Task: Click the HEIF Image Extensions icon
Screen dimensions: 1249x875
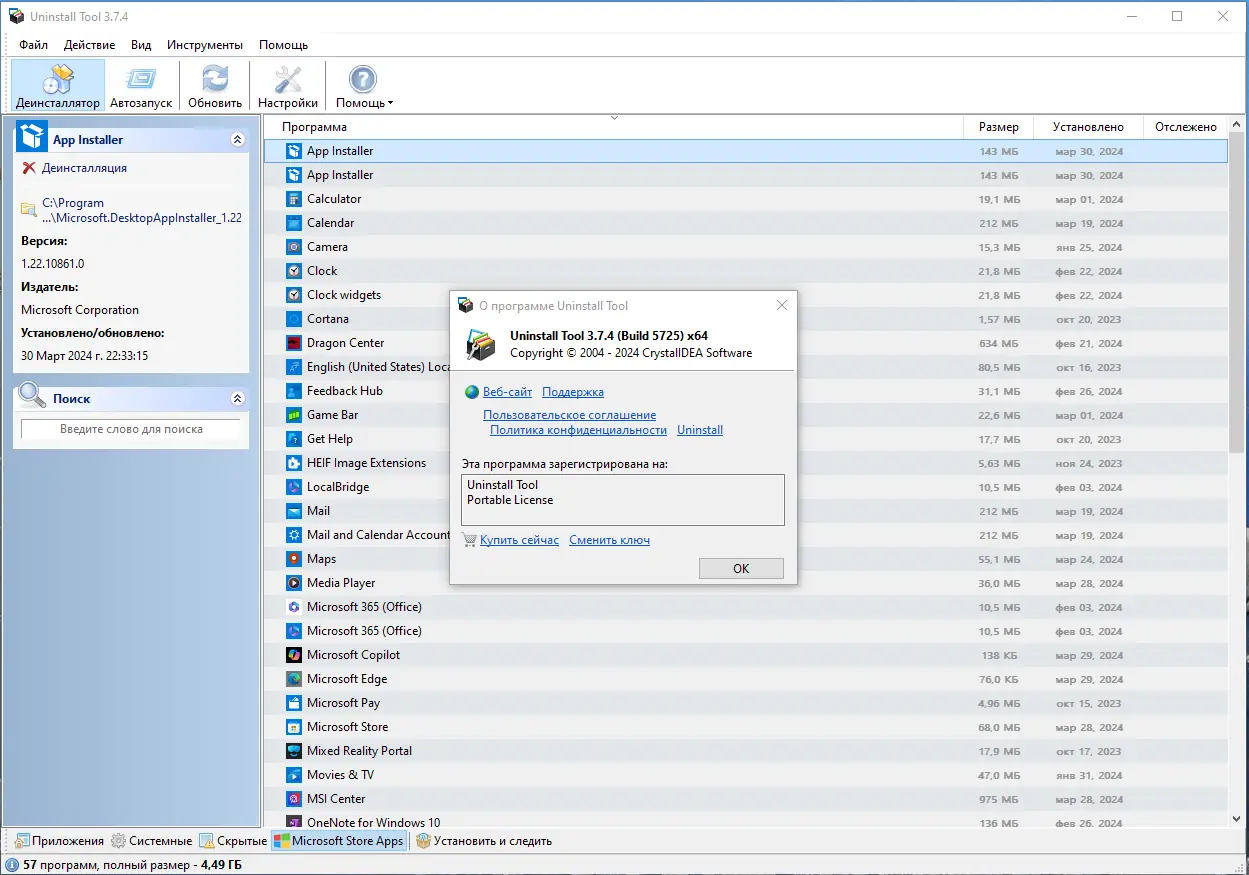Action: (x=293, y=463)
